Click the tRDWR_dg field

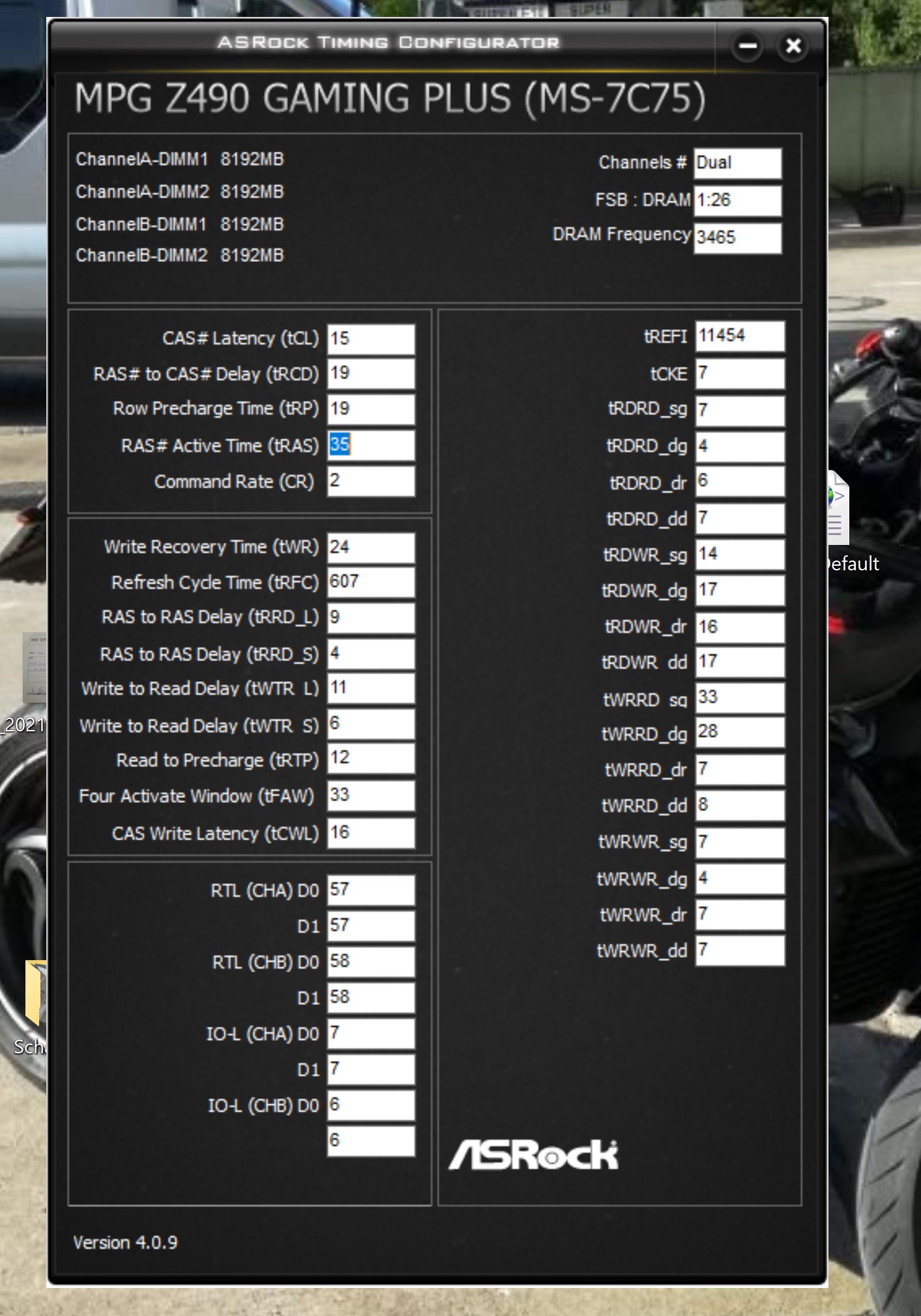click(740, 591)
